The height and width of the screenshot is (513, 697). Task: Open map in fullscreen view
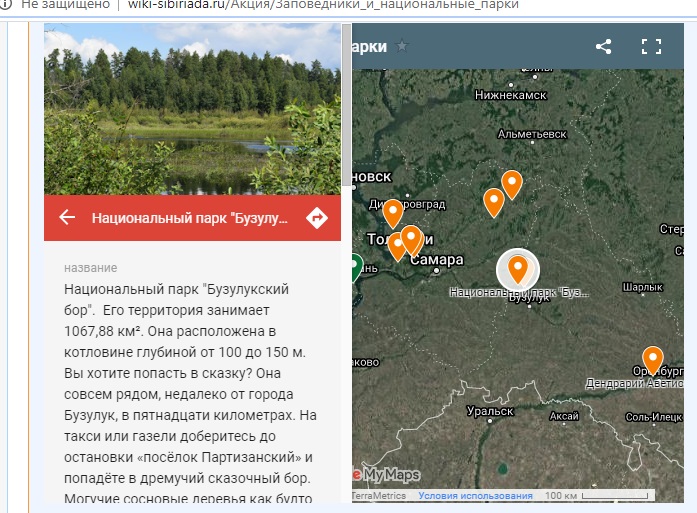[x=651, y=46]
